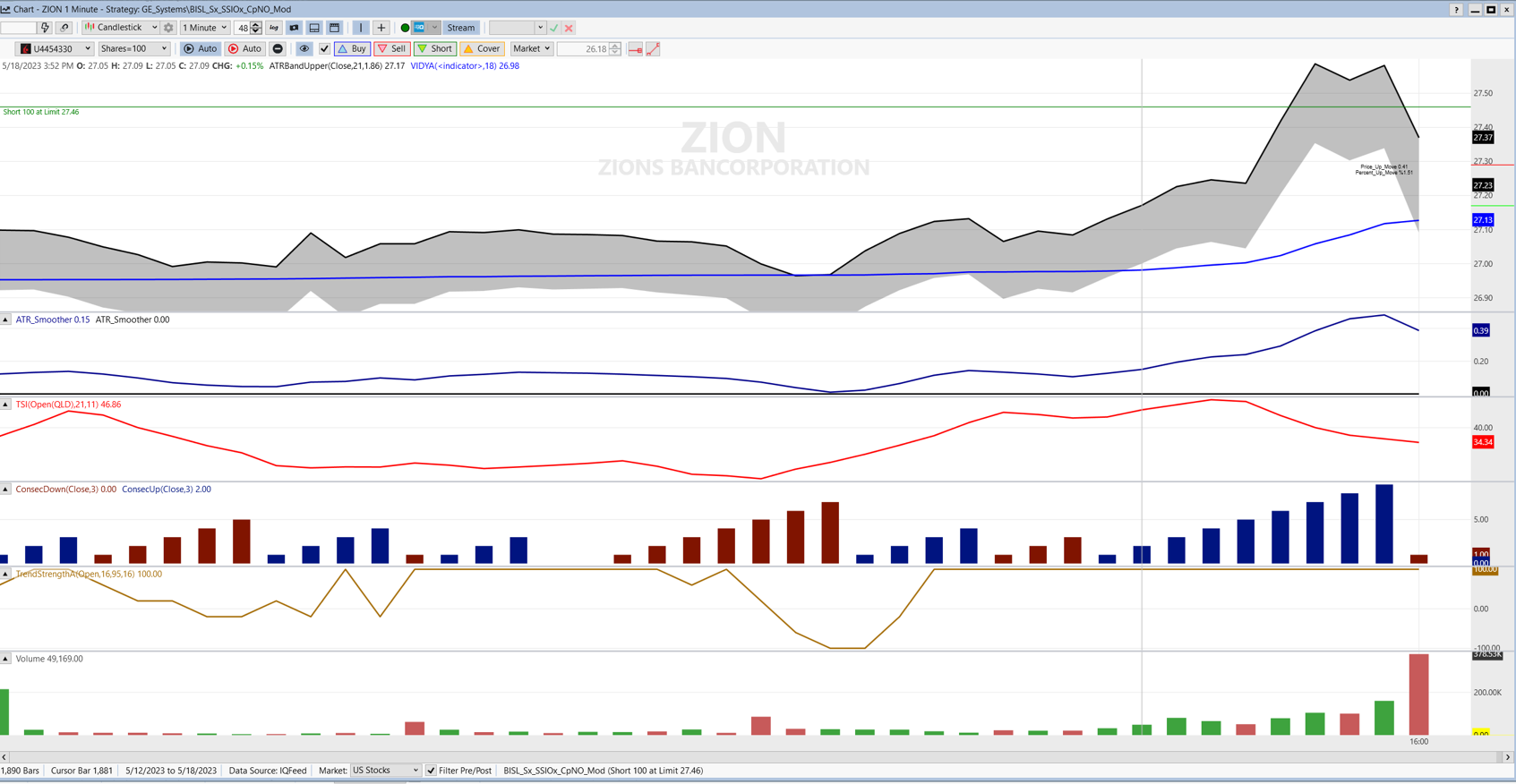Click the ConsecDown(Close,3) label
This screenshot has height=784, width=1516.
coord(66,490)
